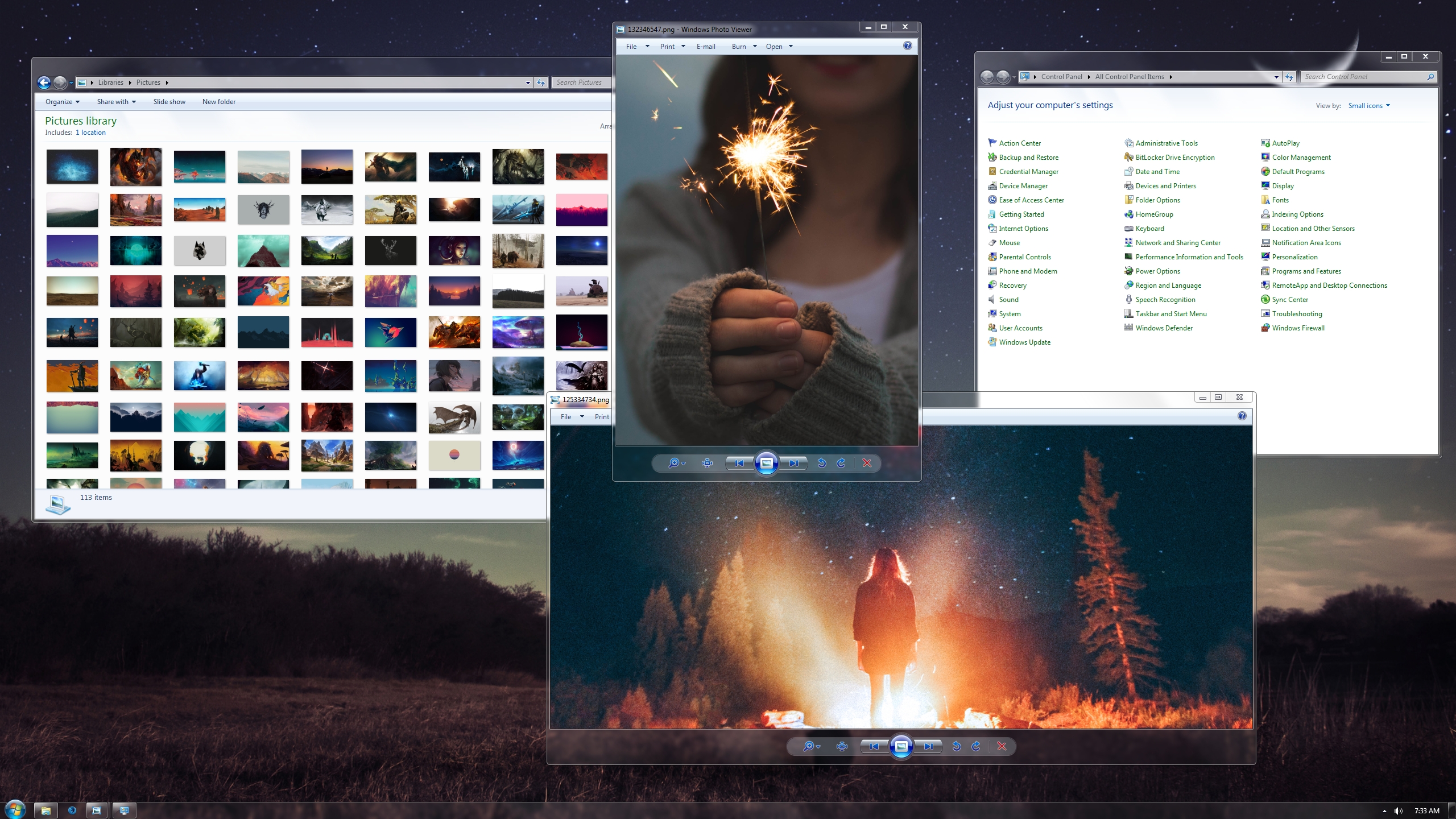1456x819 pixels.
Task: Start slide show in campfire photo viewer
Action: (x=901, y=746)
